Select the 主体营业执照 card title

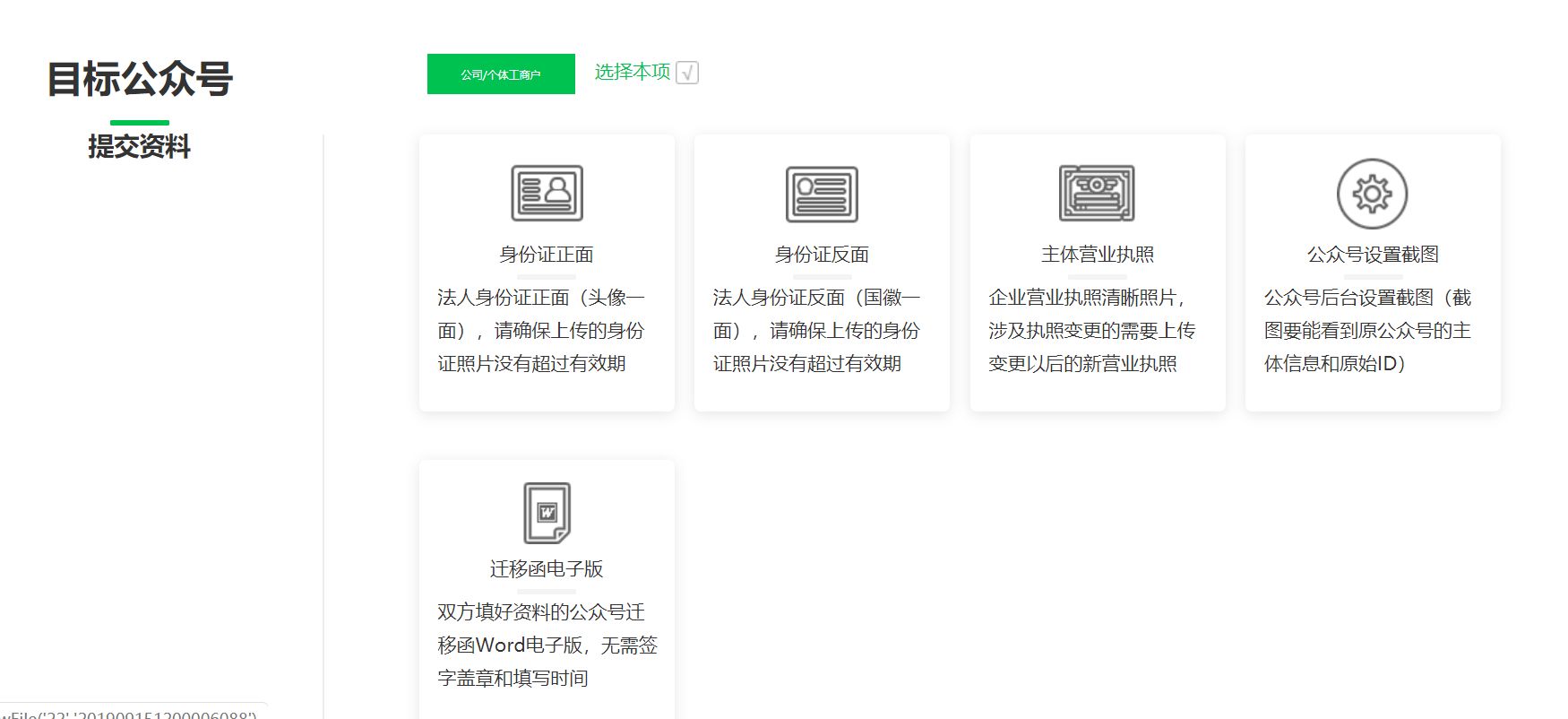coord(1098,255)
